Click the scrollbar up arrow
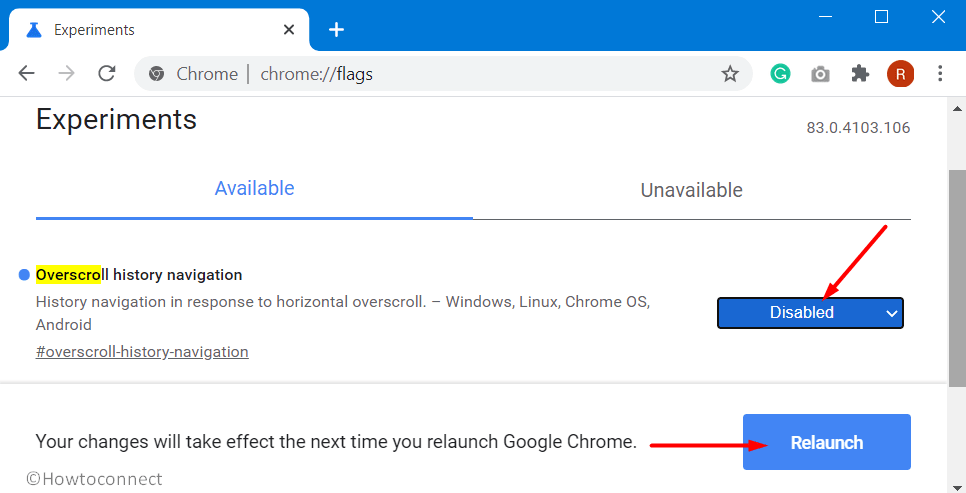This screenshot has width=966, height=493. tap(957, 108)
